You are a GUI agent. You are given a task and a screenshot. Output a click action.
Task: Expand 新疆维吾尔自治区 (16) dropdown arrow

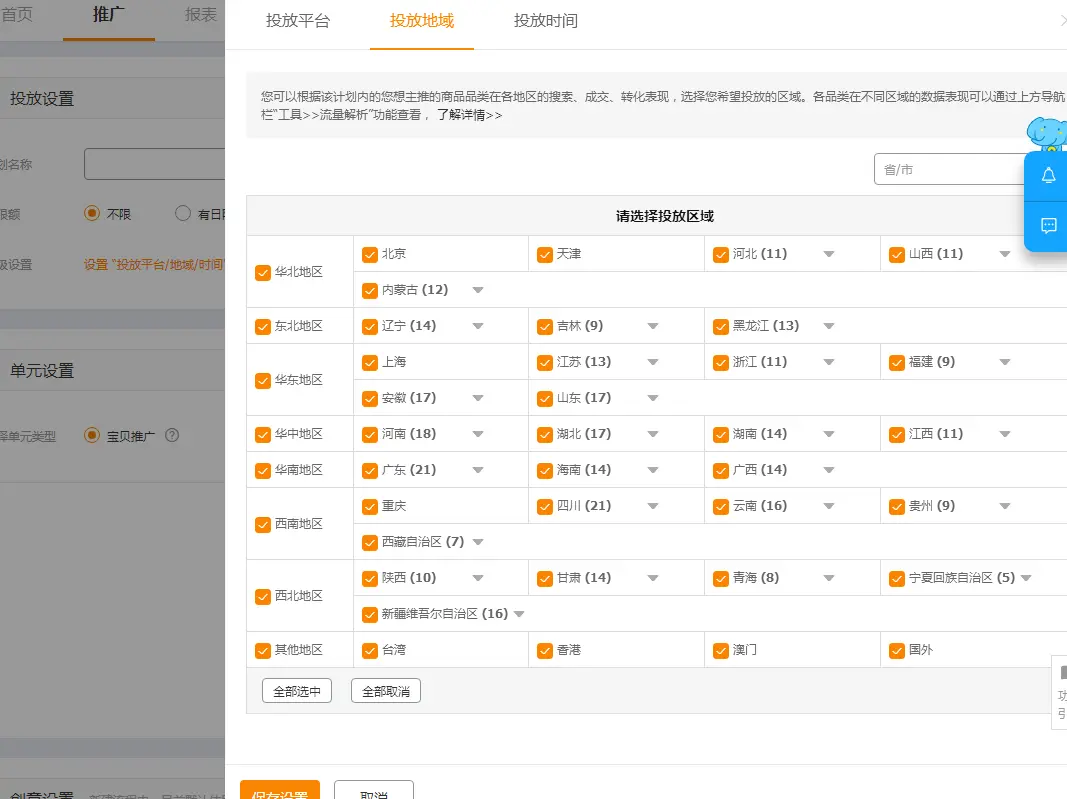point(519,614)
